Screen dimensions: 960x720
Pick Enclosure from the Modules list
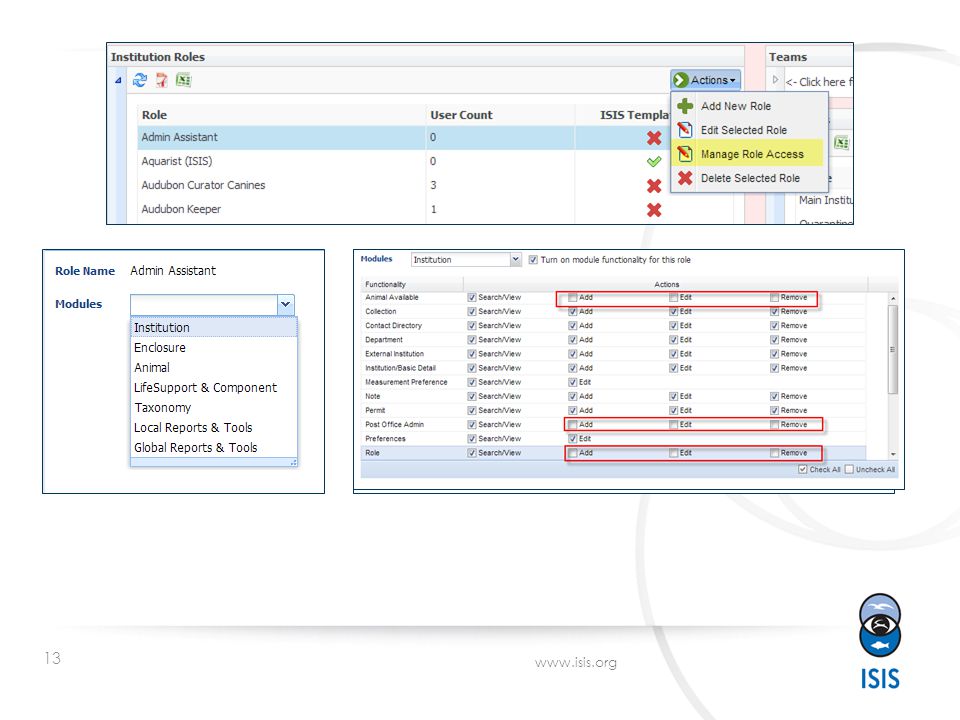coord(214,348)
